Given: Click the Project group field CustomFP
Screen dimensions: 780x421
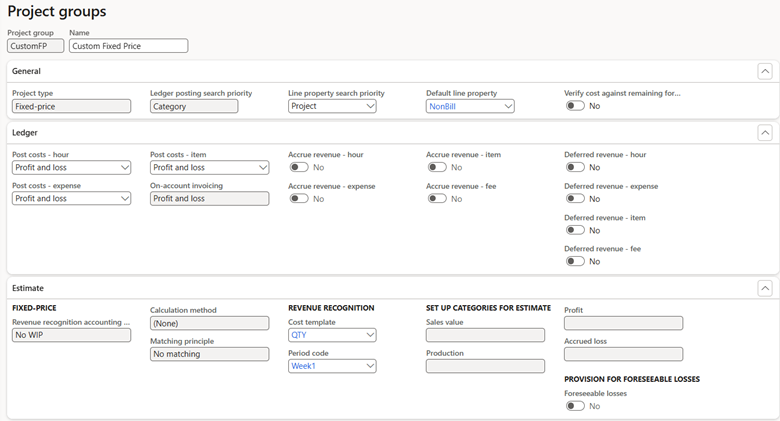Looking at the screenshot, I should 35,46.
